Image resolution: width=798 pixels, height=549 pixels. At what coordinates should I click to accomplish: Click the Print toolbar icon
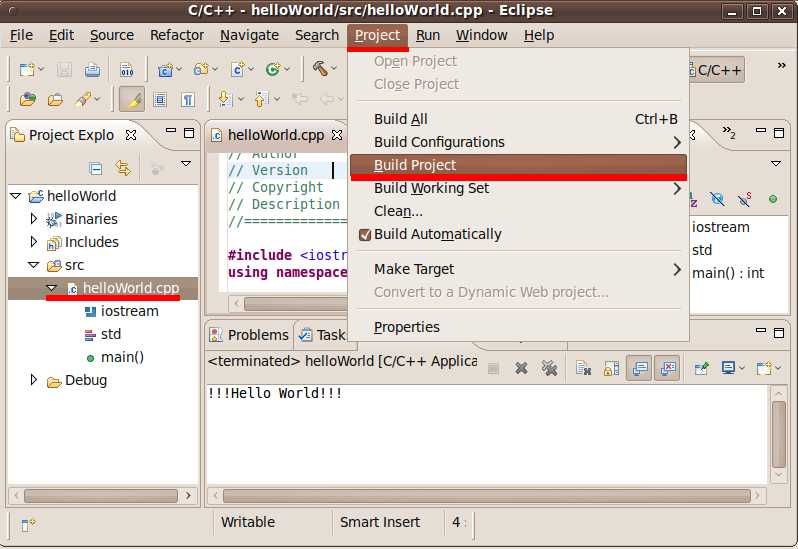92,69
